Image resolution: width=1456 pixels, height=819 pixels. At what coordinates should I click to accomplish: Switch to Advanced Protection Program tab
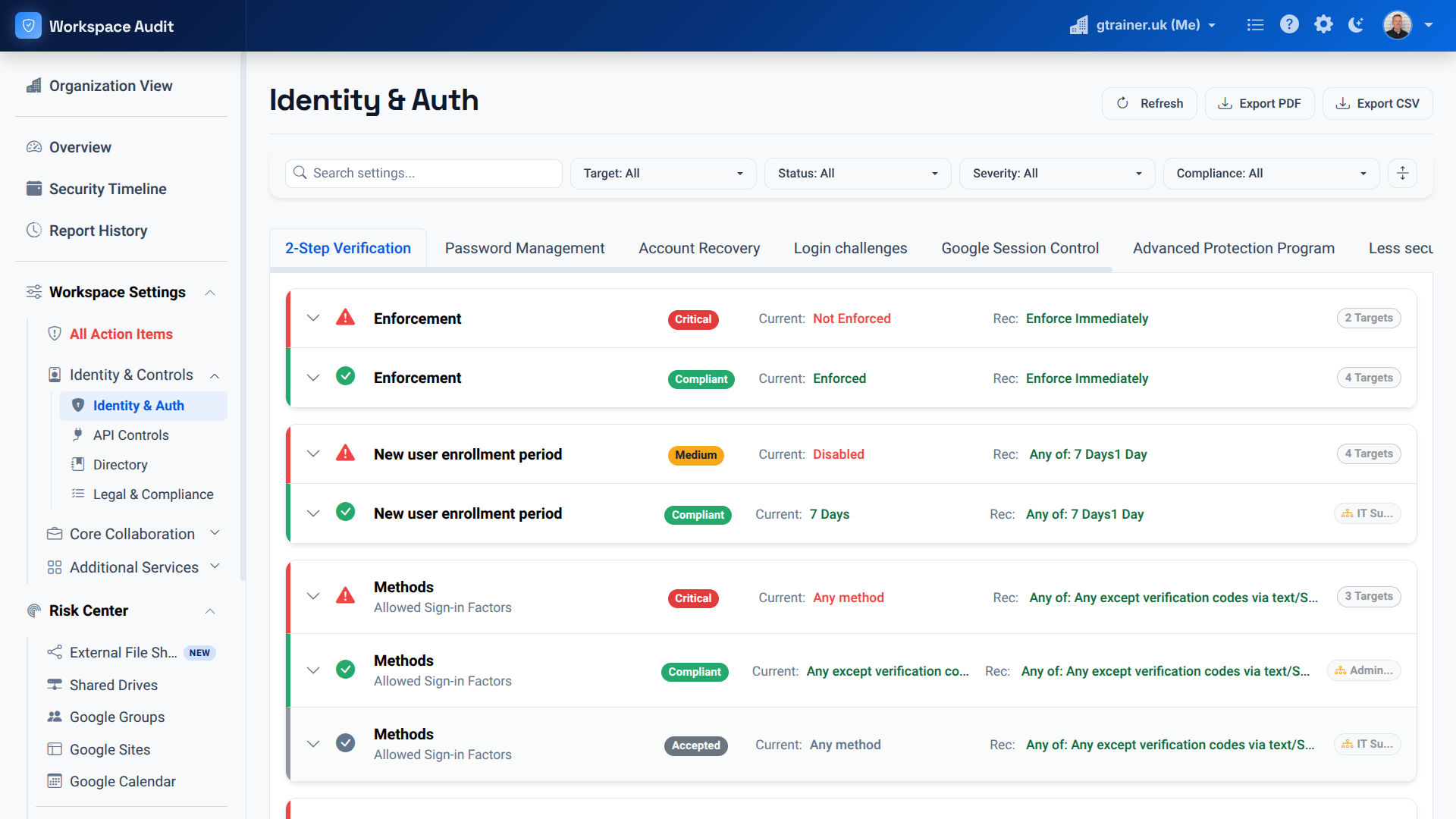[x=1233, y=248]
